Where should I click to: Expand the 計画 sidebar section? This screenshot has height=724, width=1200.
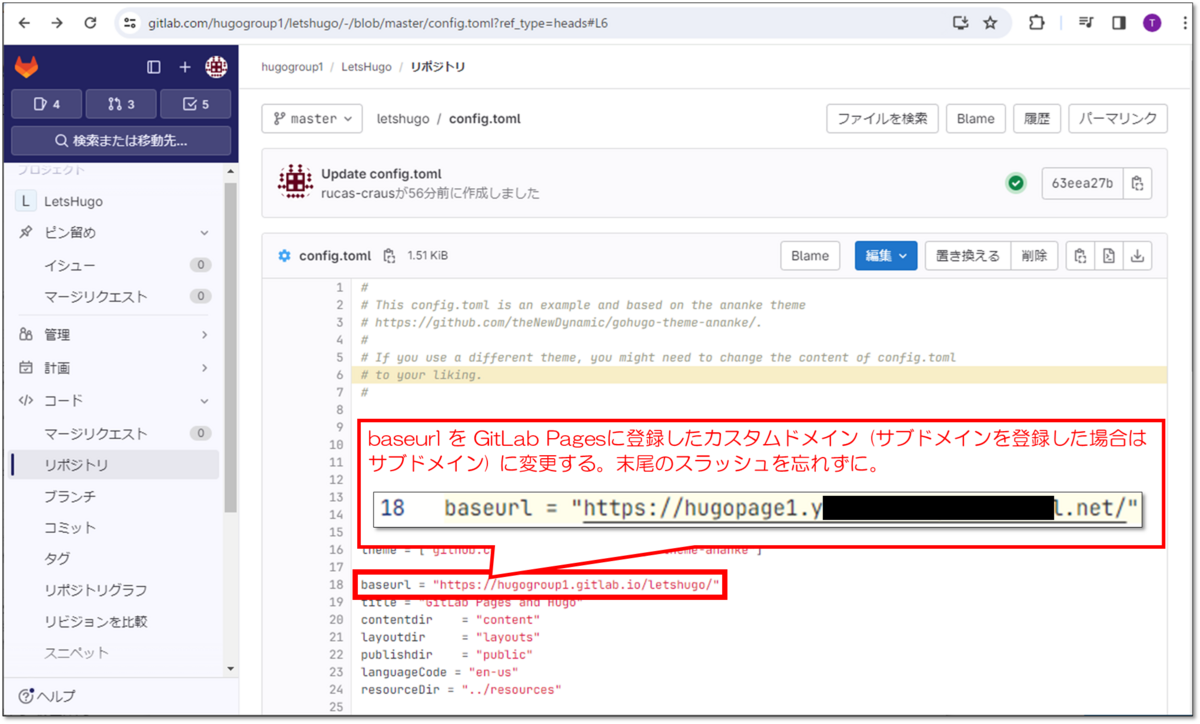115,368
